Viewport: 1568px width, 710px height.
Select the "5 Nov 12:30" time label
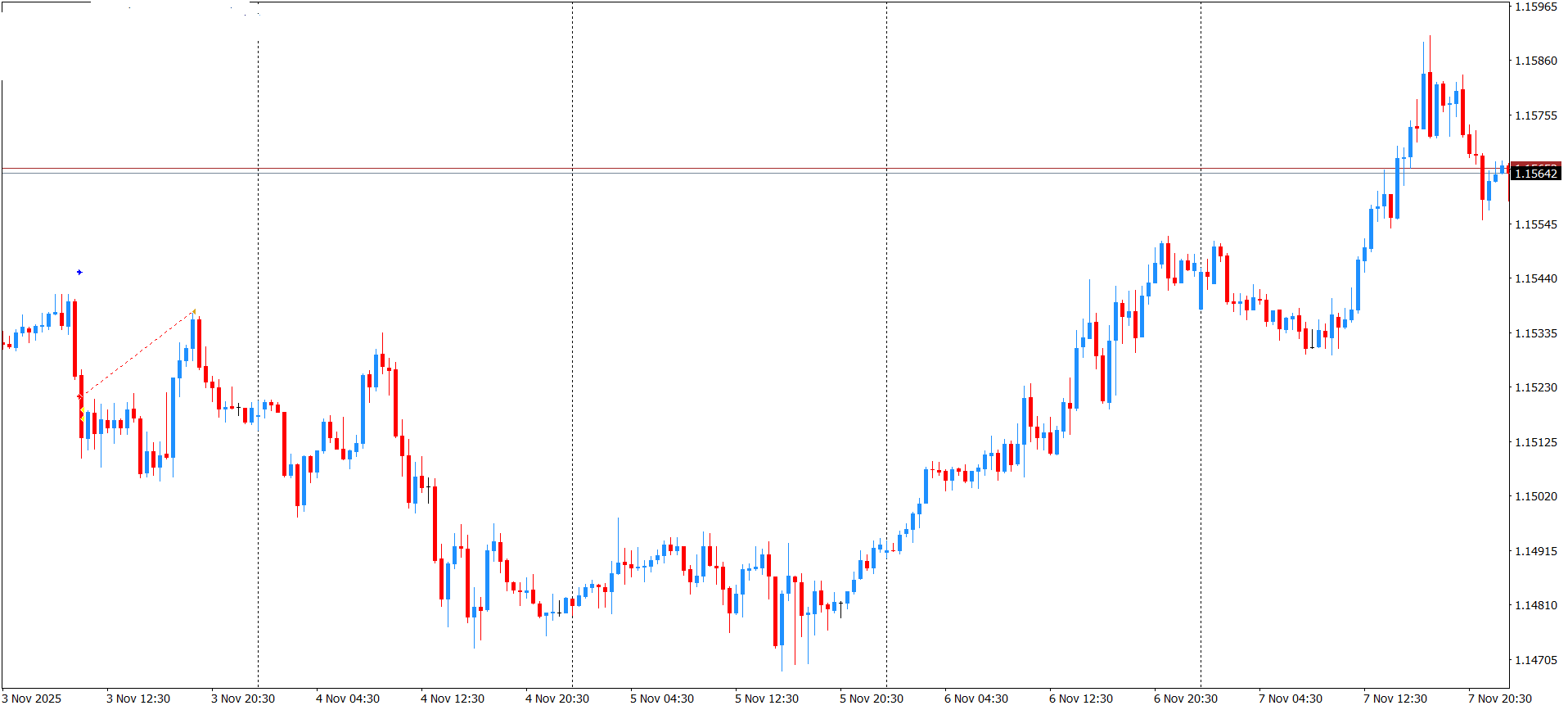767,699
